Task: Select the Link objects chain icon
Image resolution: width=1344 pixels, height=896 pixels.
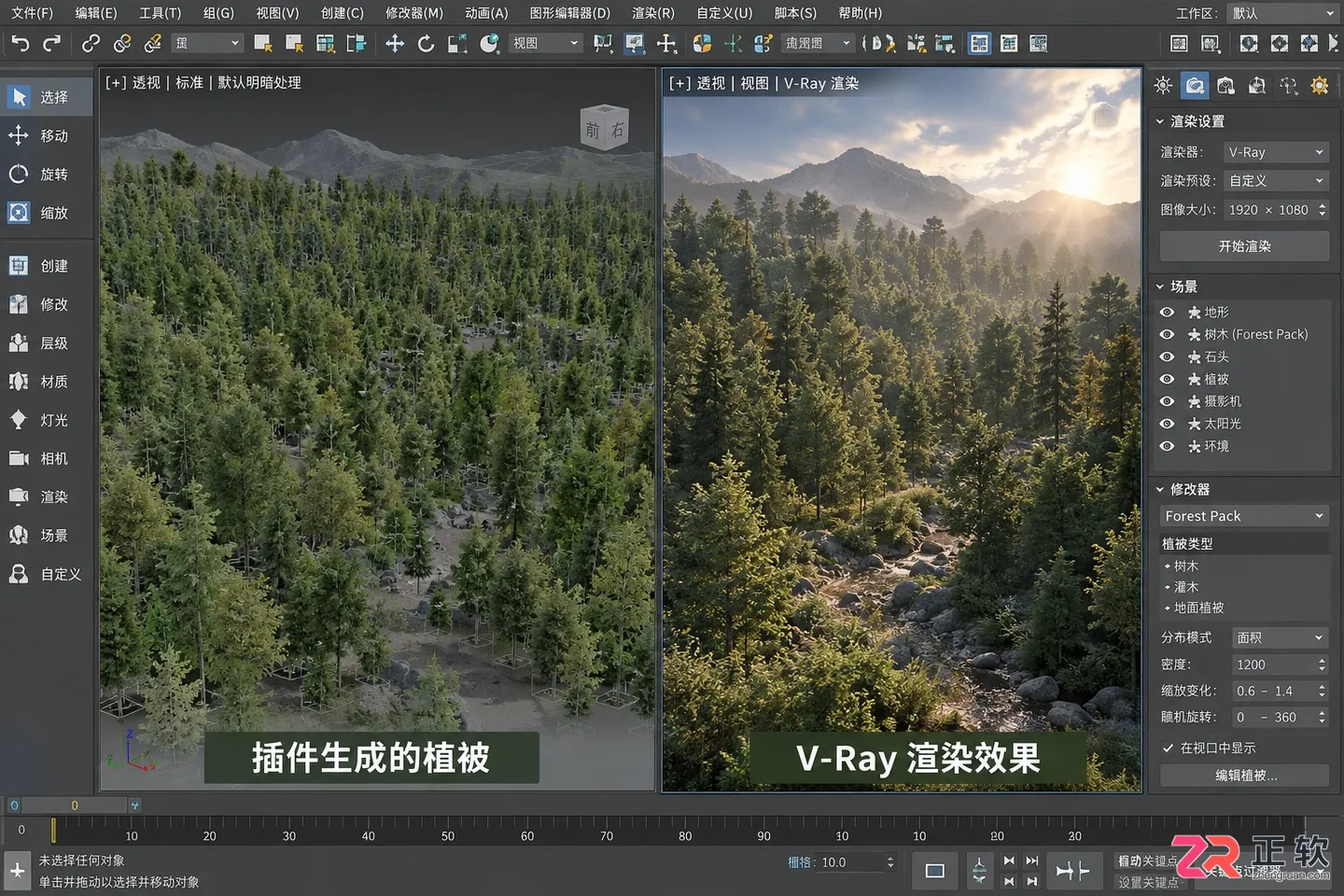Action: (x=91, y=43)
